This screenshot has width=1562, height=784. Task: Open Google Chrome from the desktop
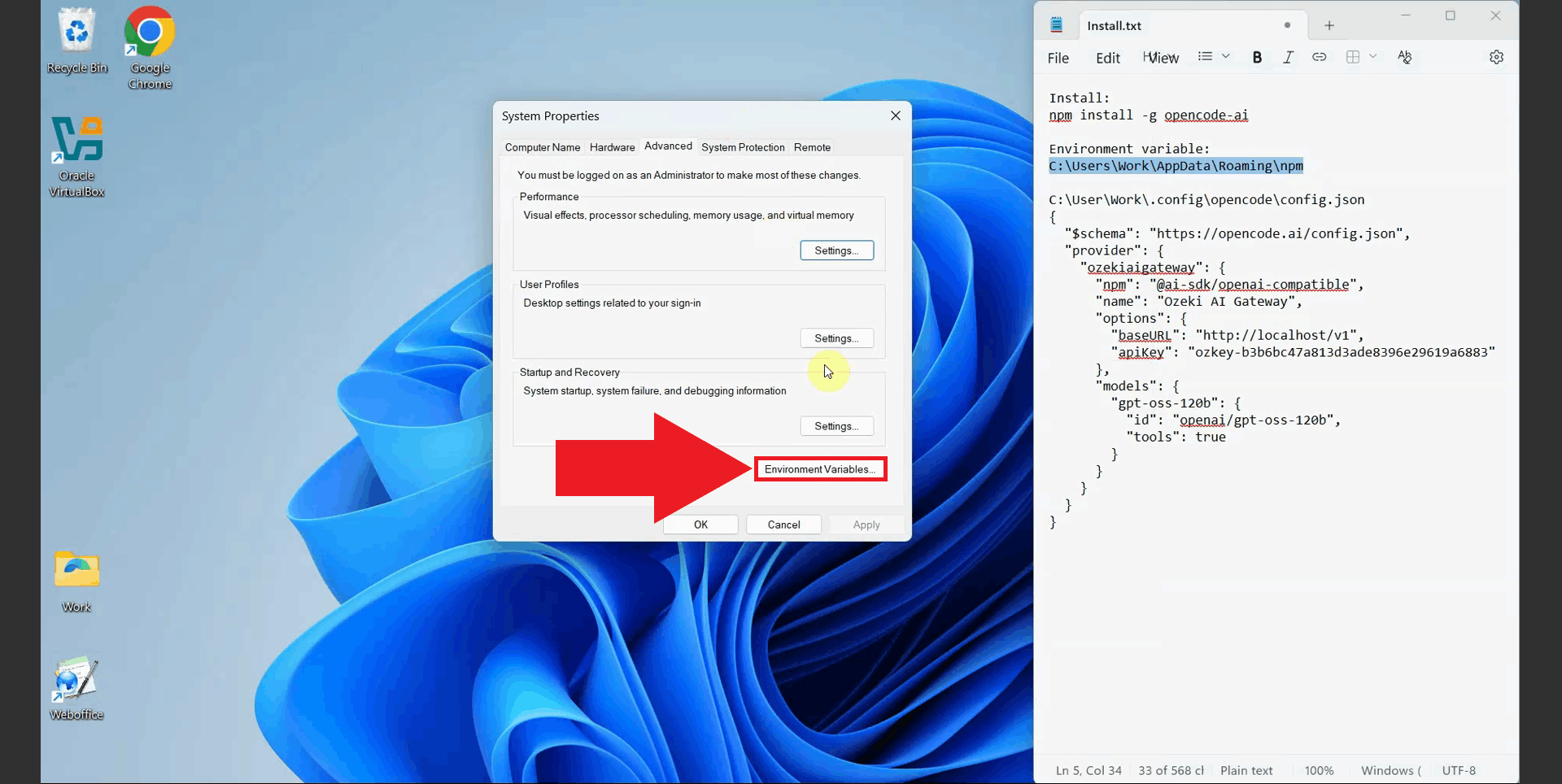coord(149,33)
